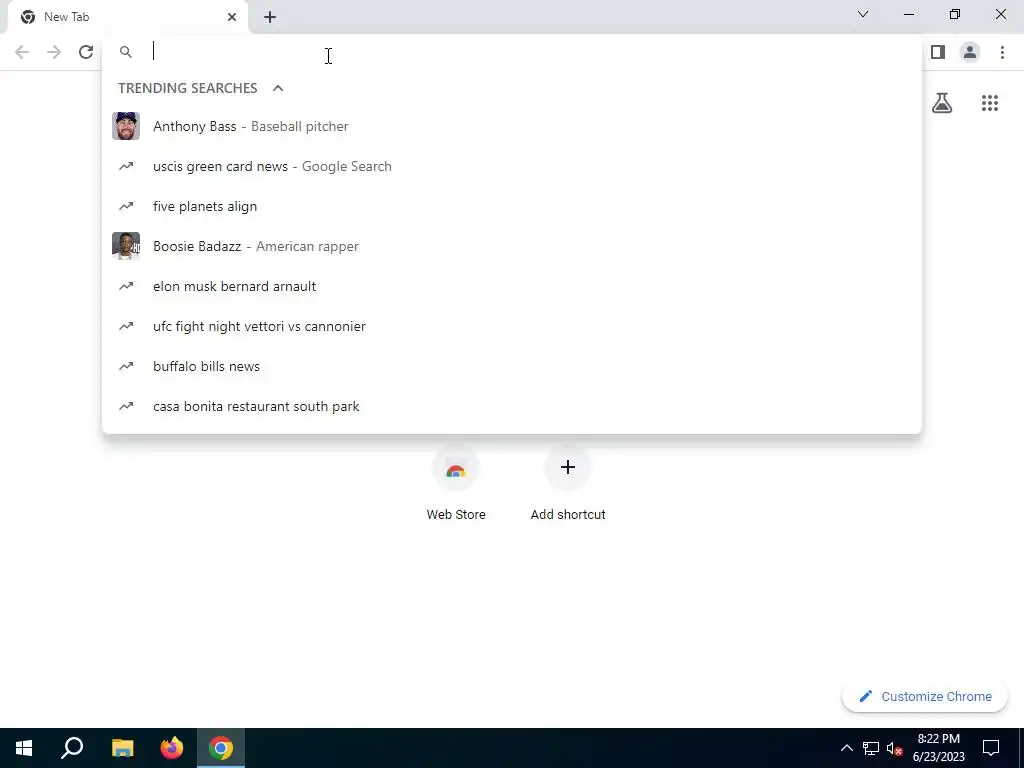Open the Windows Start menu
Image resolution: width=1024 pixels, height=768 pixels.
(24, 748)
